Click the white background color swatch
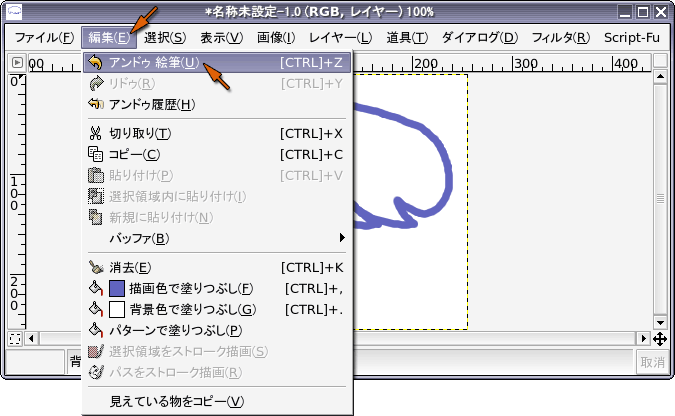This screenshot has width=675, height=416. pyautogui.click(x=117, y=309)
